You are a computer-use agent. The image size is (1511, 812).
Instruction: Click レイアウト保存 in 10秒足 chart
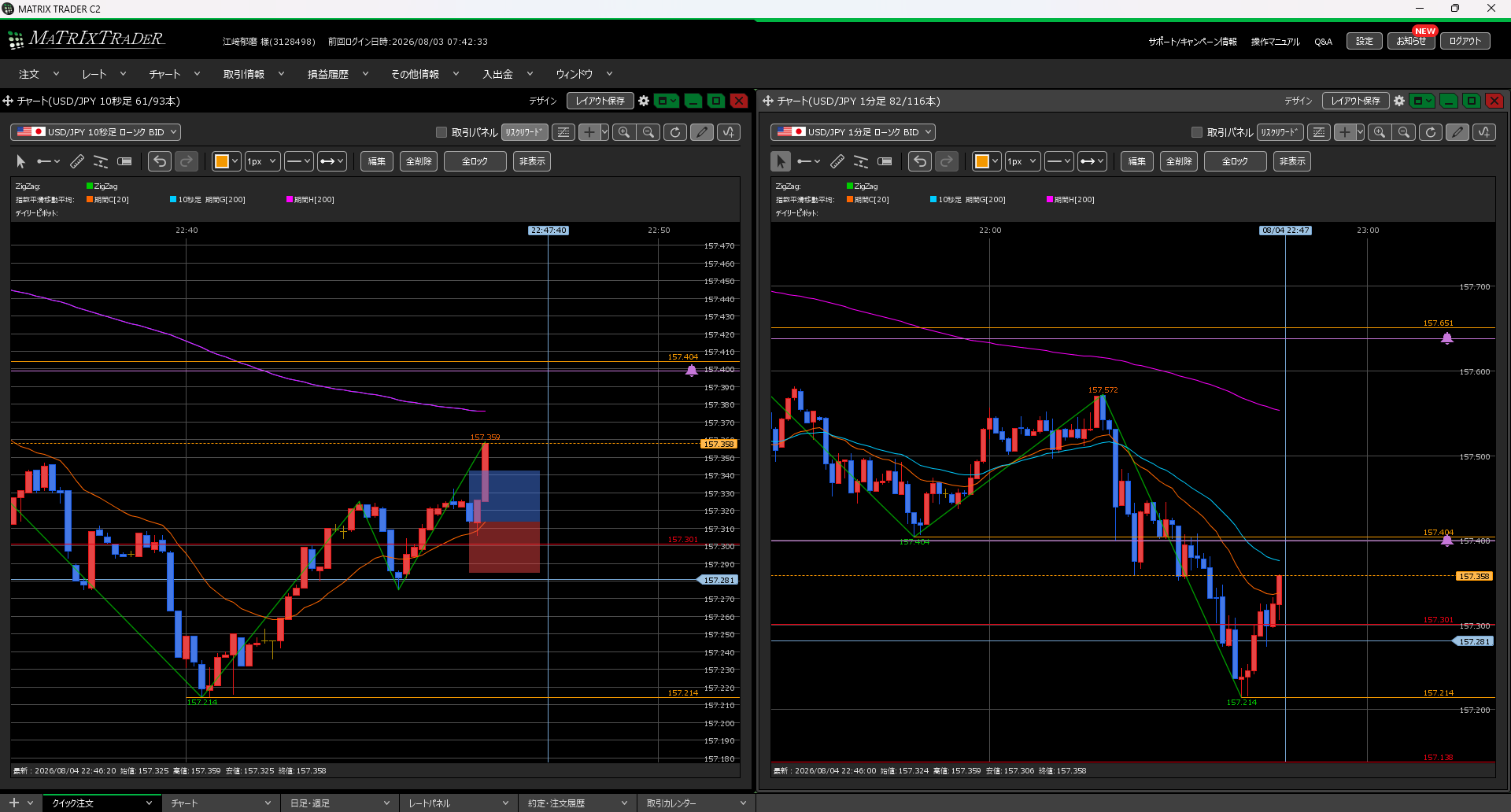tap(600, 101)
